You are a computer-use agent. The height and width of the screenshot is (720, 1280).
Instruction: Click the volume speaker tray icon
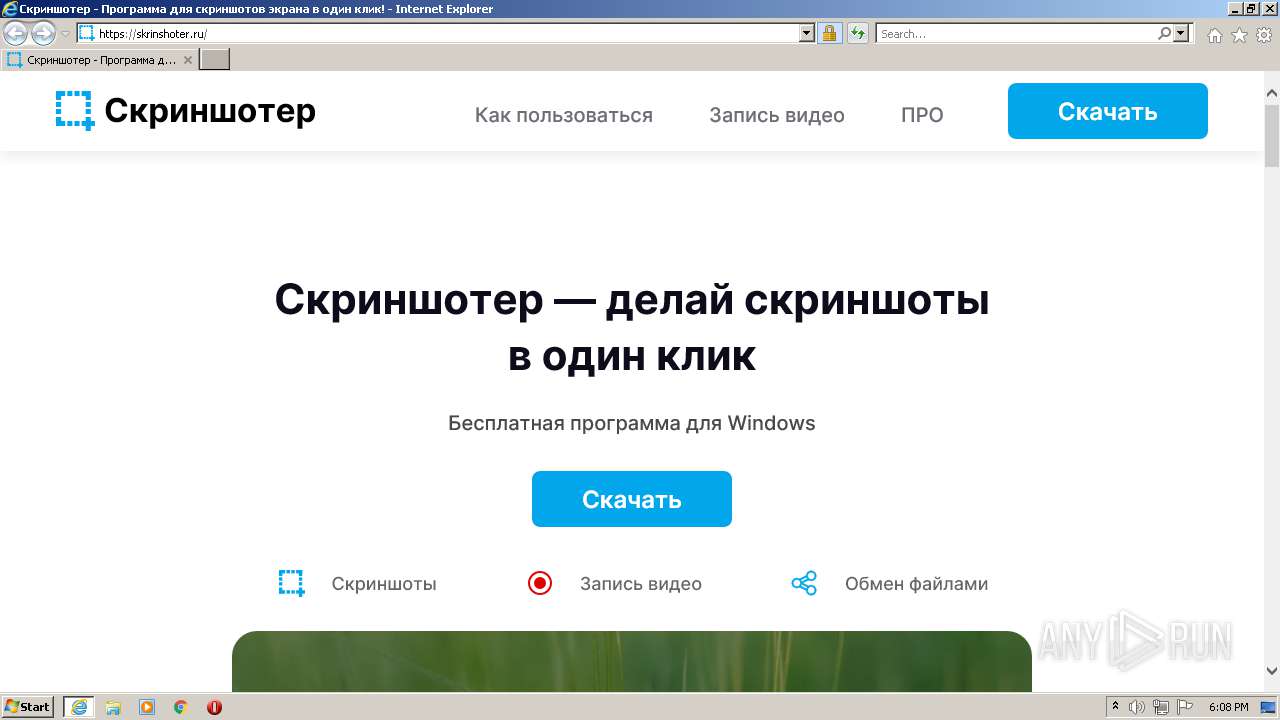click(1138, 707)
